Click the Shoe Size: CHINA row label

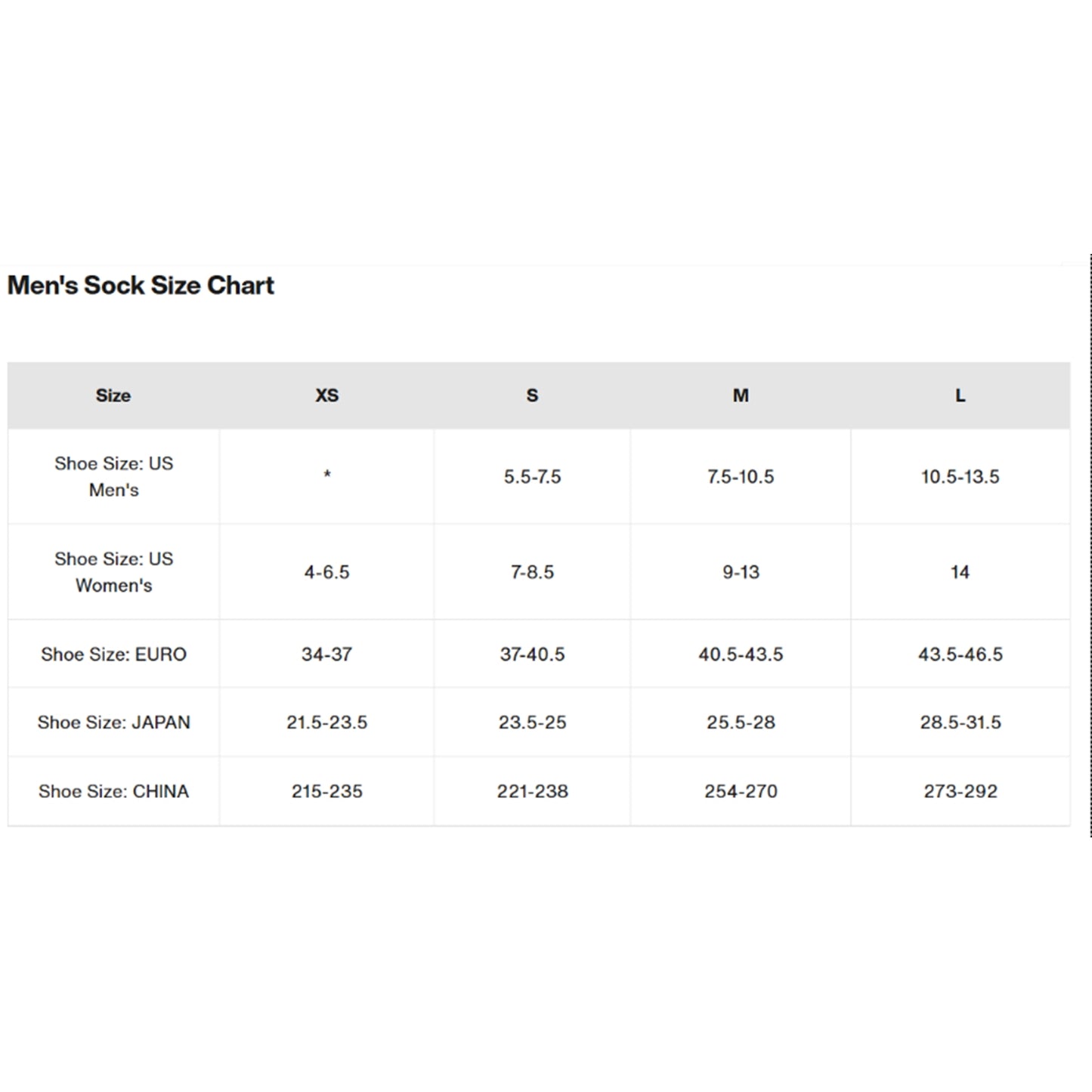113,791
